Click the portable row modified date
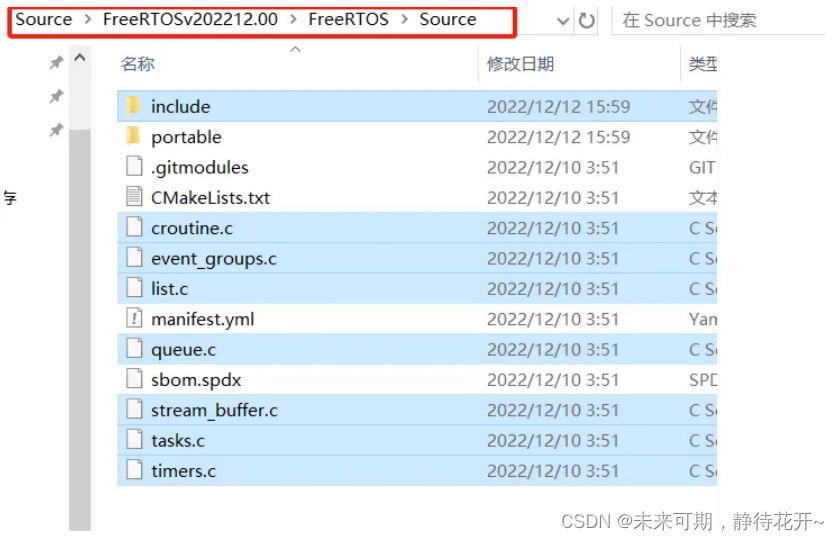 [x=558, y=137]
